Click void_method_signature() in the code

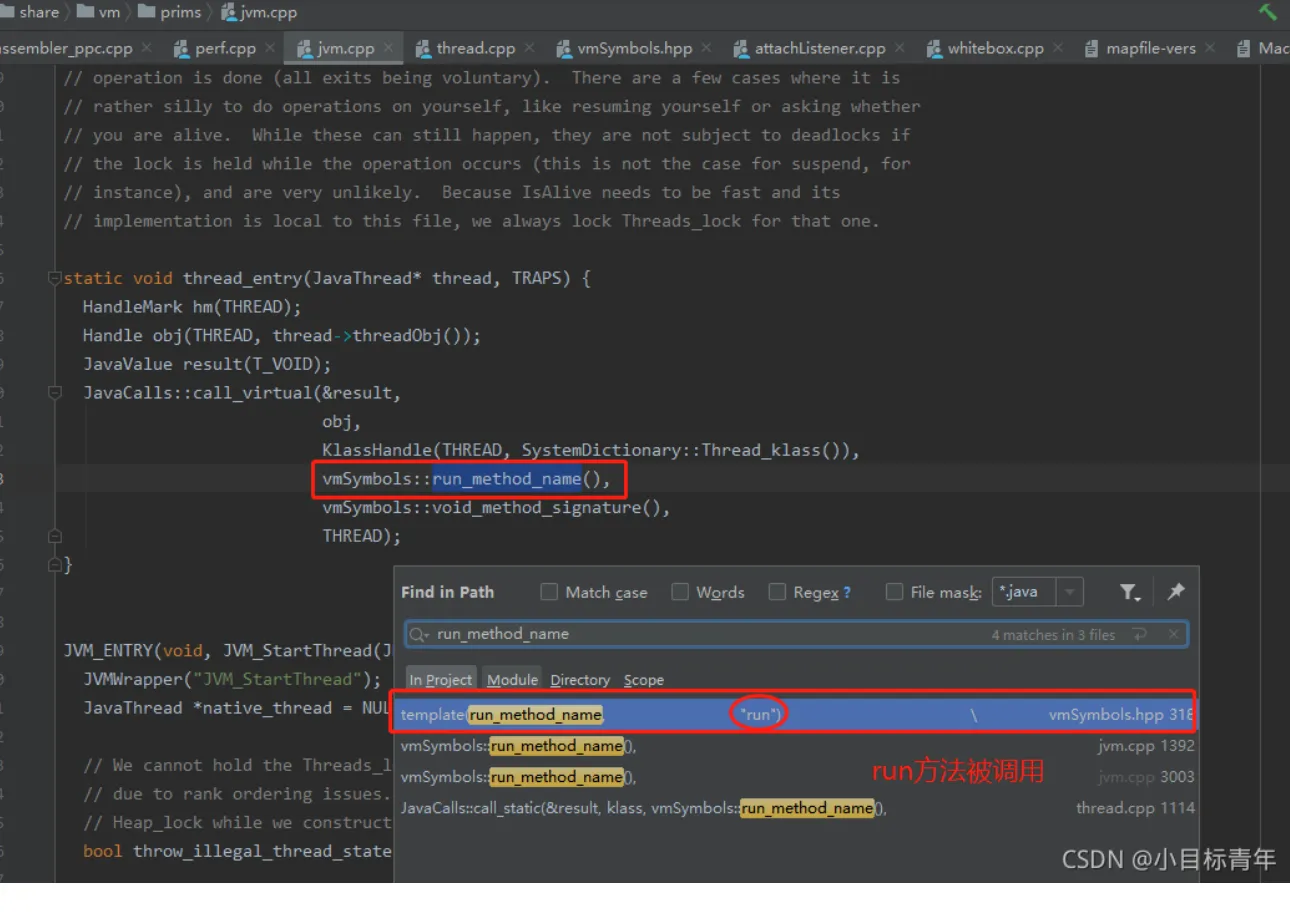[546, 508]
